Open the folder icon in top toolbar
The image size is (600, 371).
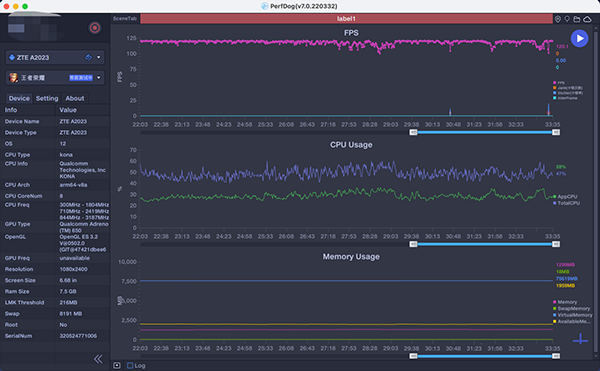[x=577, y=19]
